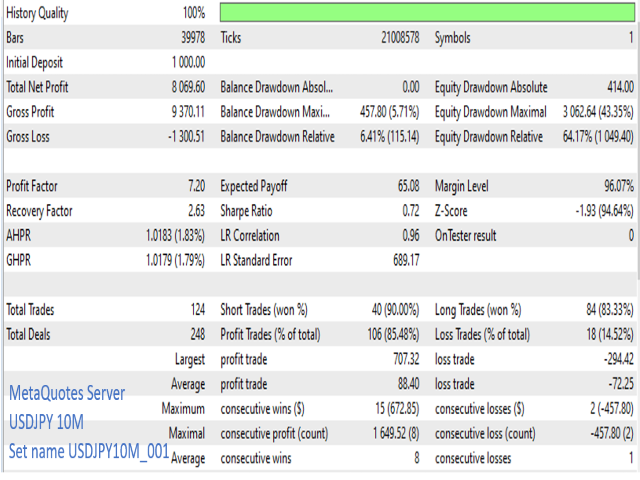Screen dimensions: 640x480
Task: Select GHPR value 1.0179 (1.79%)
Action: [176, 260]
